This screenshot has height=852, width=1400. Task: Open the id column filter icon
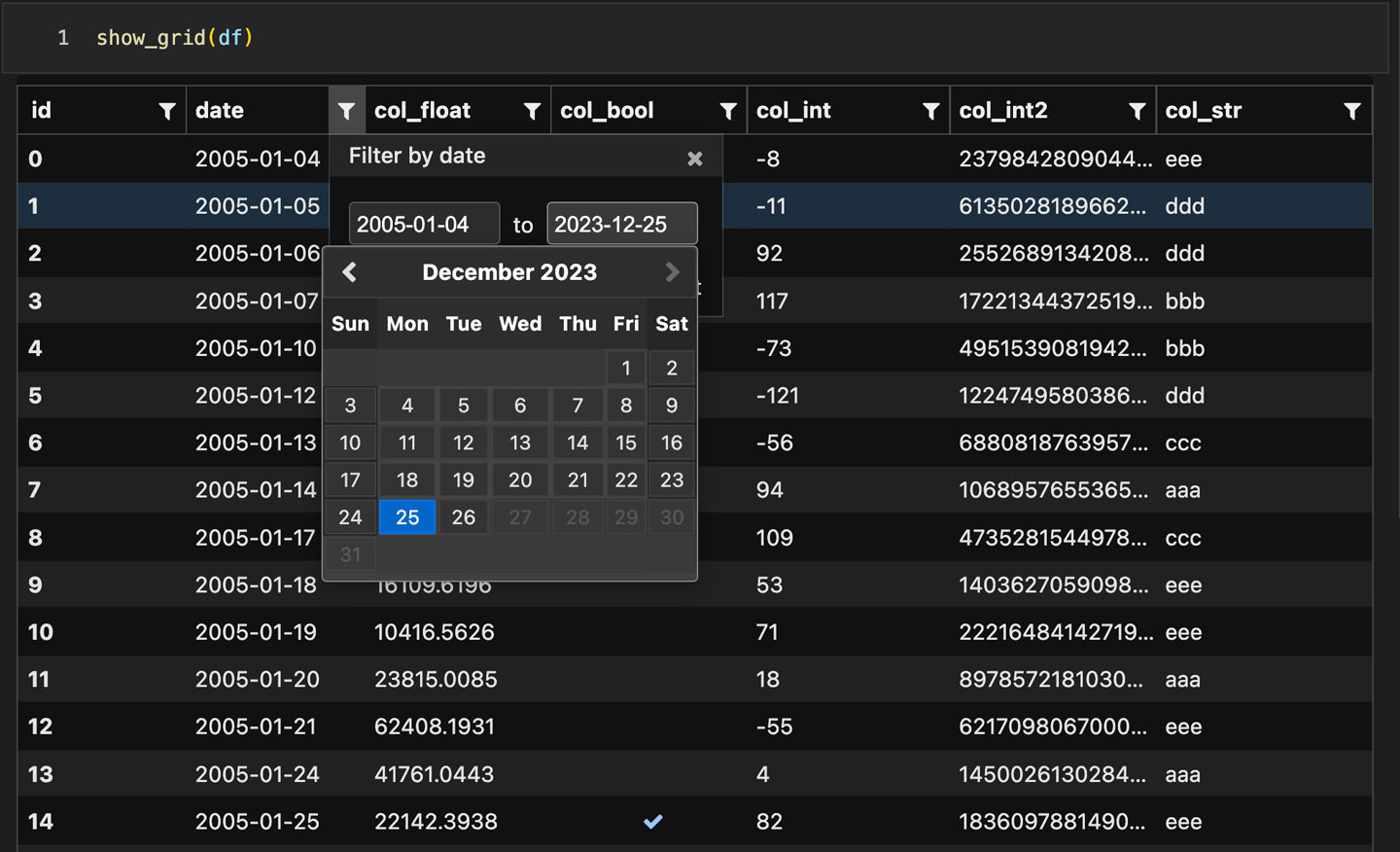pos(167,112)
